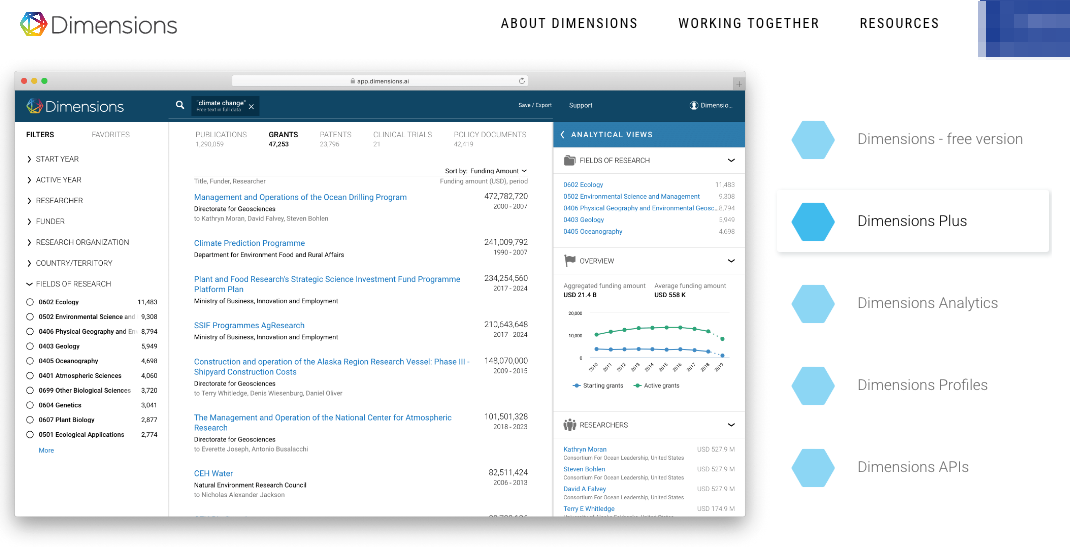Image resolution: width=1070 pixels, height=551 pixels.
Task: Select the 0502 Environmental Science radio button
Action: [x=30, y=317]
